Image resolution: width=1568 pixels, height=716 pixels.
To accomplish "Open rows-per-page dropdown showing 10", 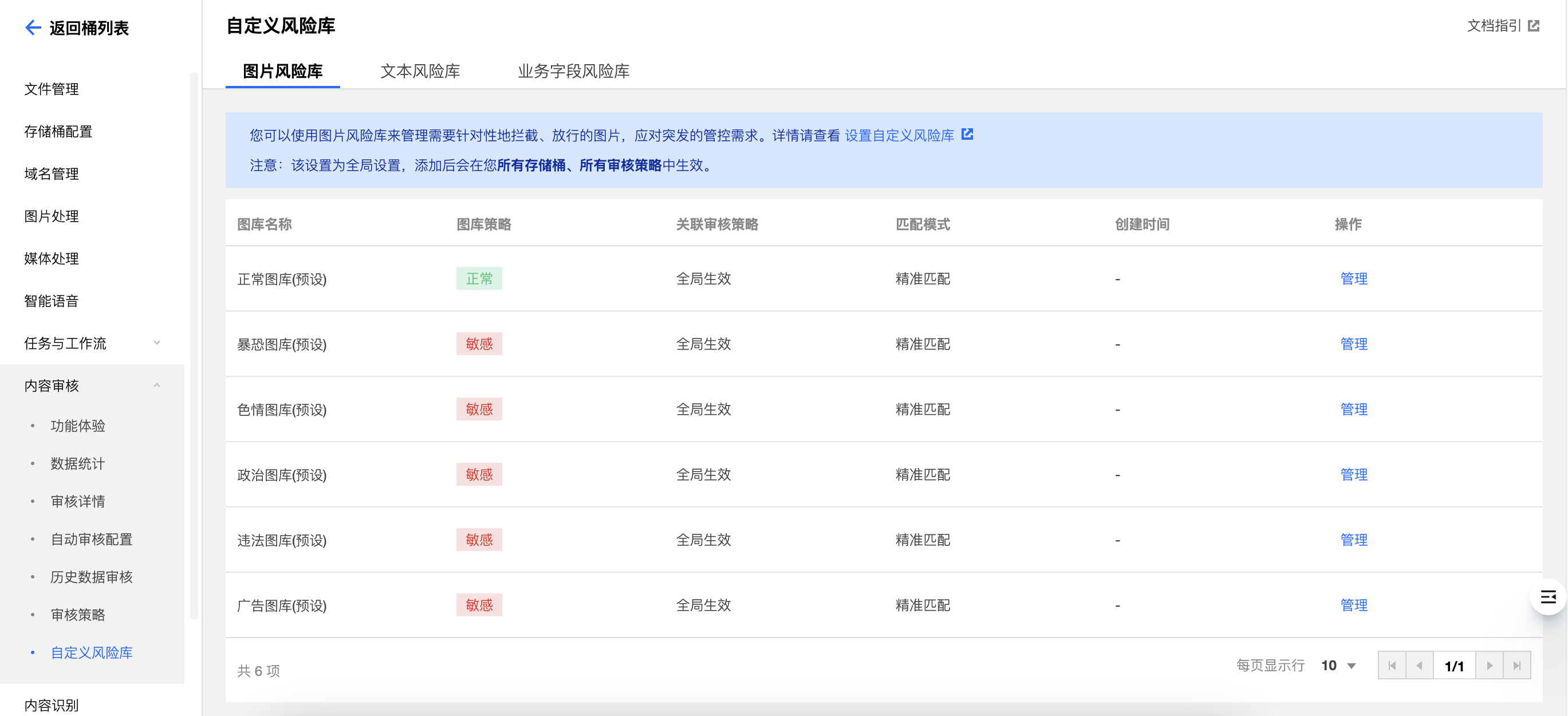I will coord(1338,666).
